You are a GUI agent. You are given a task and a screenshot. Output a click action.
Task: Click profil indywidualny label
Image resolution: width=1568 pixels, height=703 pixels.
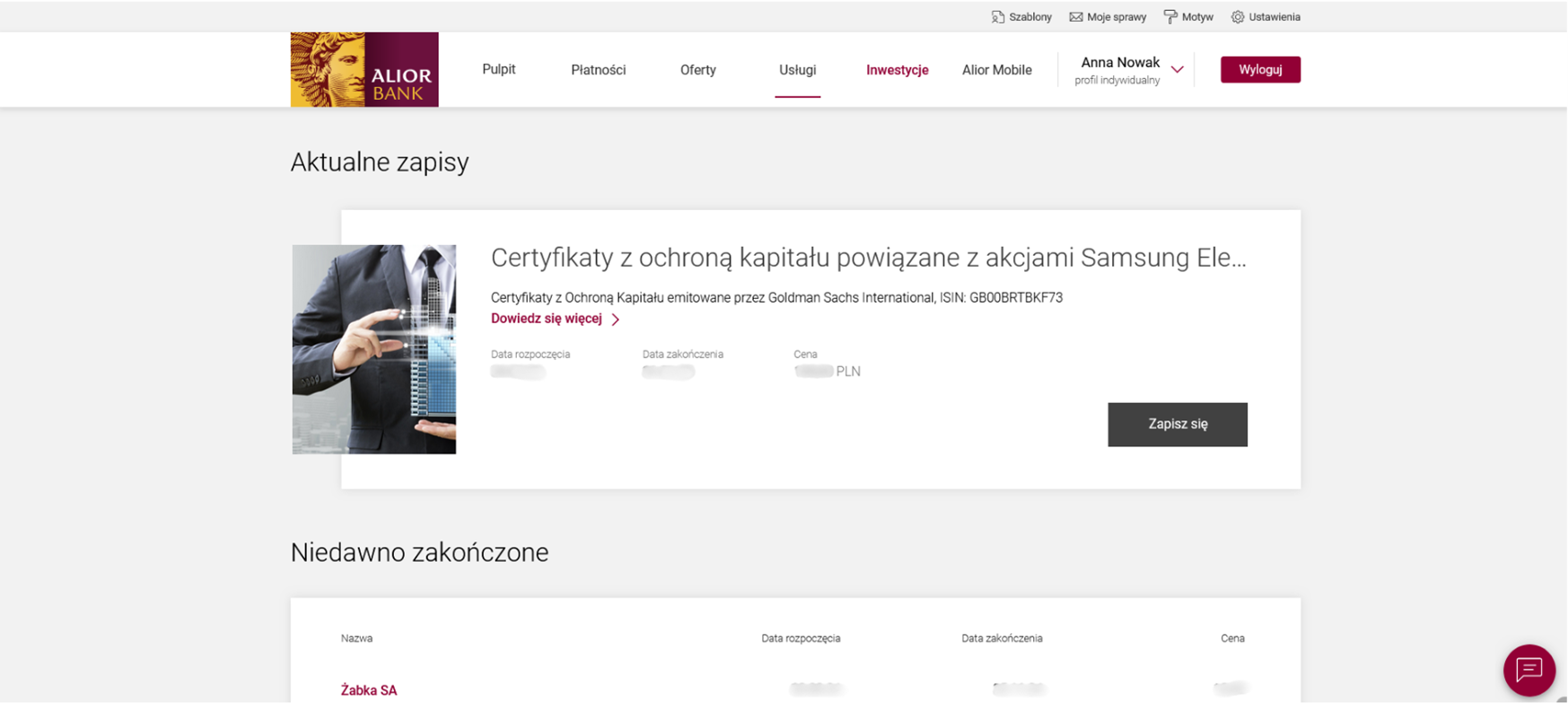pyautogui.click(x=1117, y=81)
